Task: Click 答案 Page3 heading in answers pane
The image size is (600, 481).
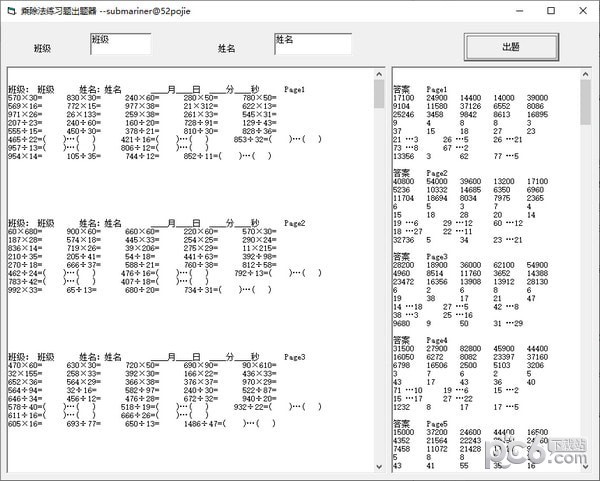Action: click(x=420, y=256)
